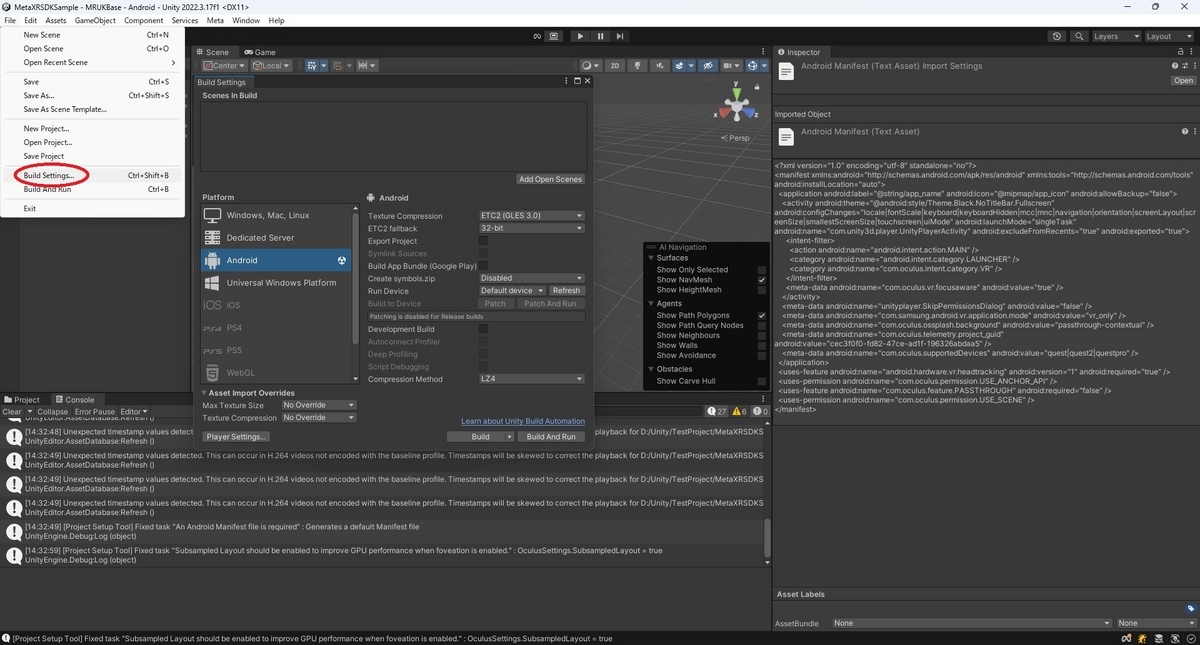Open the Build Settings window kebab menu
Screen dimensions: 1200x645
tap(566, 81)
